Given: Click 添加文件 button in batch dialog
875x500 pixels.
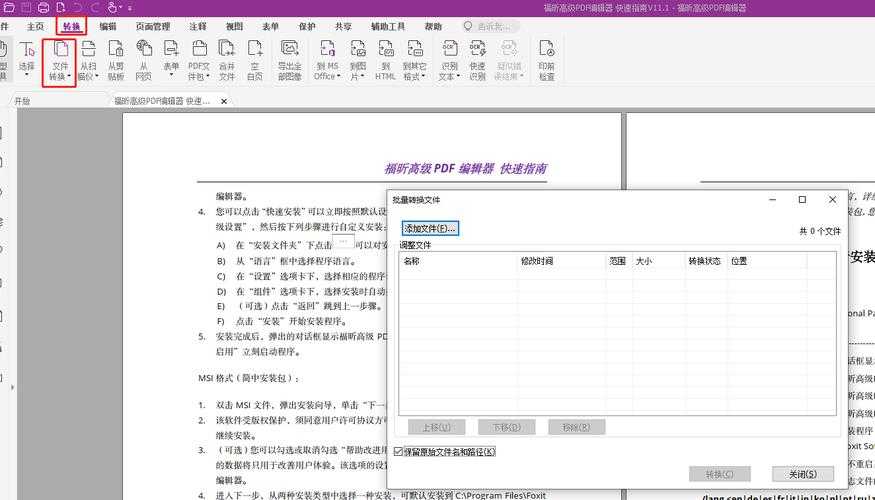Looking at the screenshot, I should [x=430, y=228].
